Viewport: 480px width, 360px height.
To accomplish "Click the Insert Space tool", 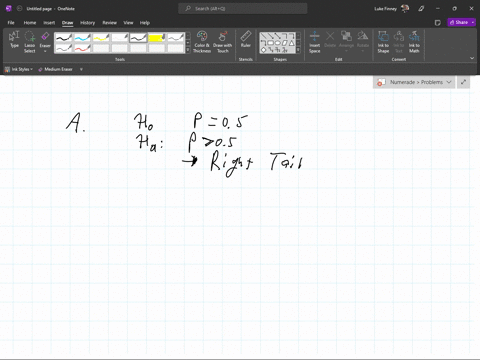I will coord(314,42).
